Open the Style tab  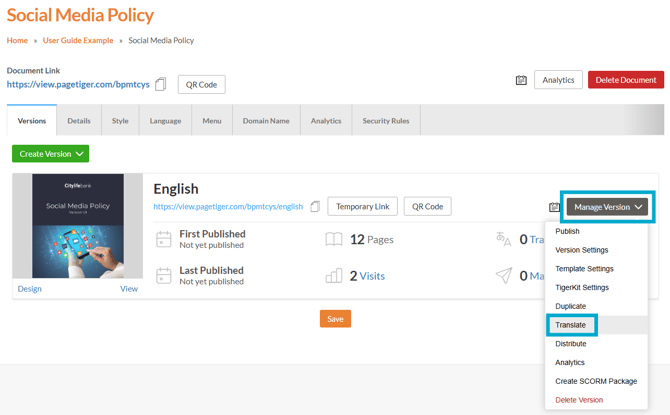click(x=120, y=121)
